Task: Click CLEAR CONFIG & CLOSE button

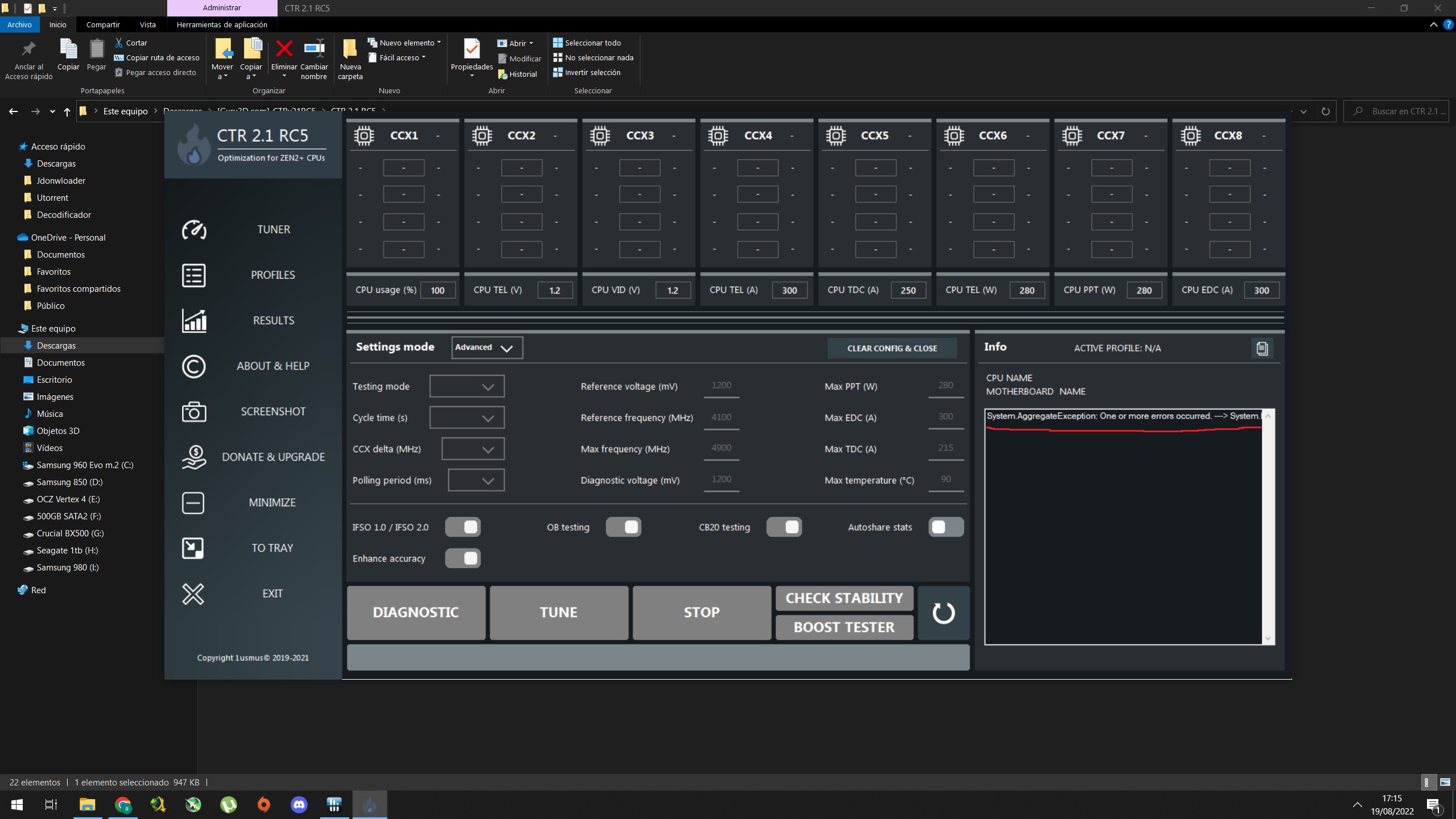Action: coord(892,348)
